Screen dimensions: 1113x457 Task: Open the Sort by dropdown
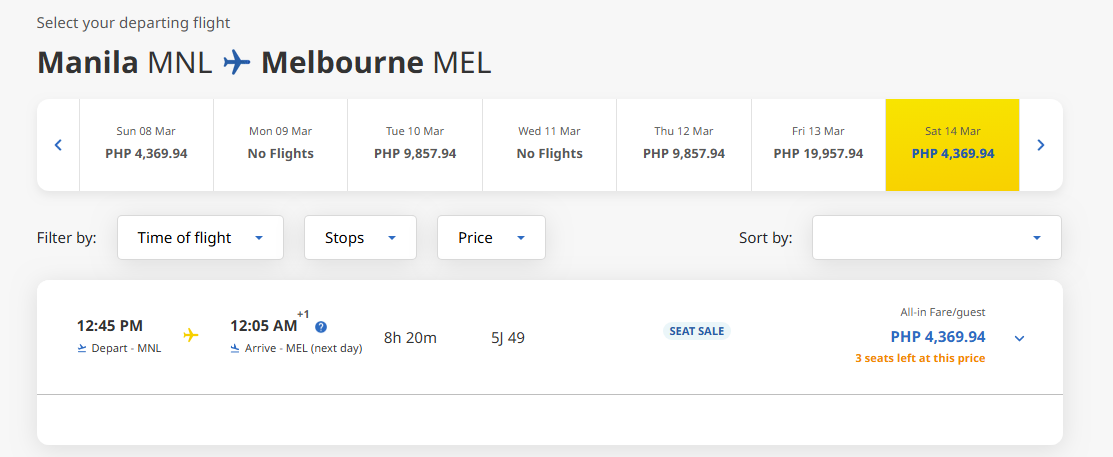click(x=937, y=238)
